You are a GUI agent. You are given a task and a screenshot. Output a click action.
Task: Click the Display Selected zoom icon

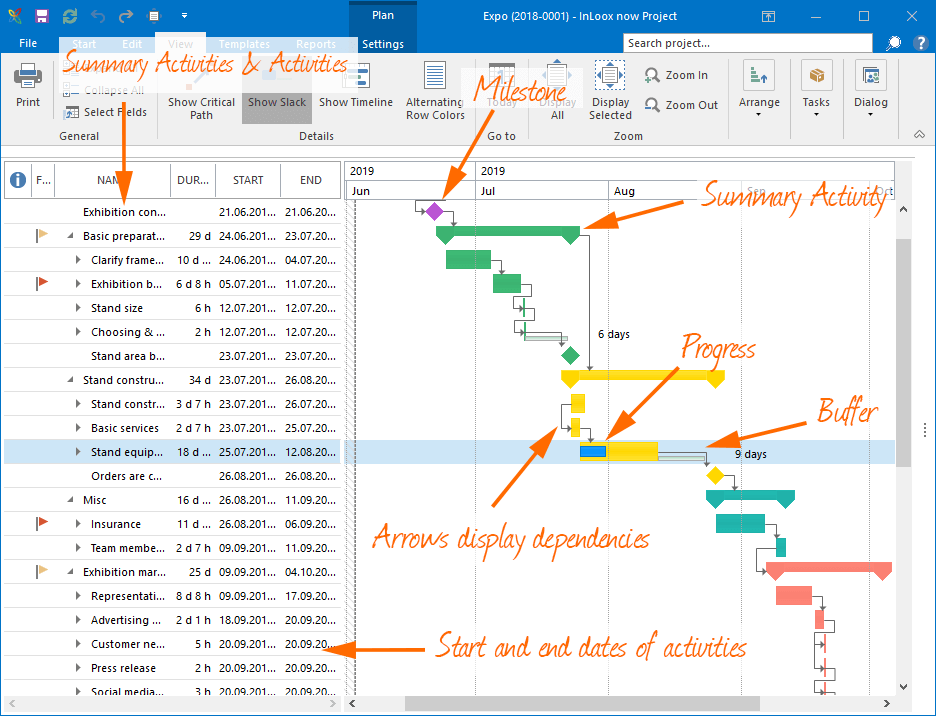tap(609, 76)
